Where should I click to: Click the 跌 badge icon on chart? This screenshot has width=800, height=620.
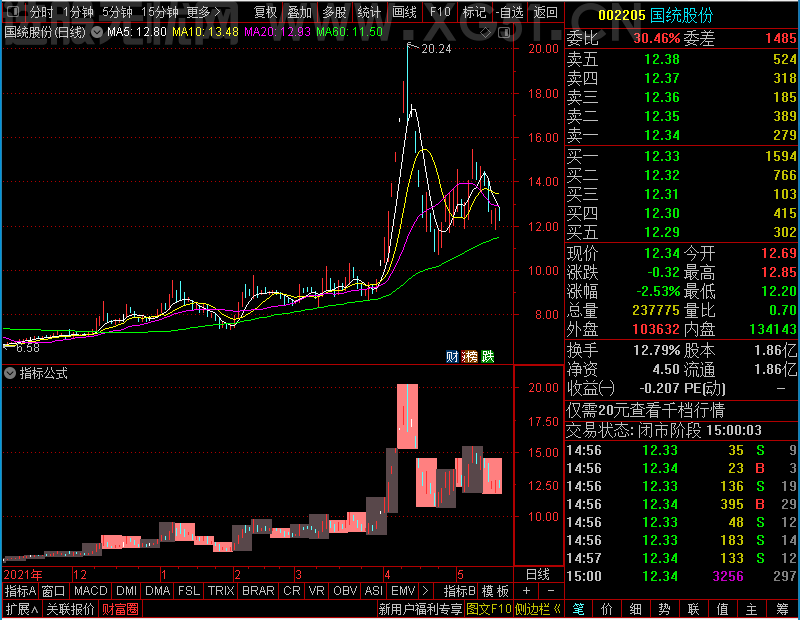coord(488,356)
